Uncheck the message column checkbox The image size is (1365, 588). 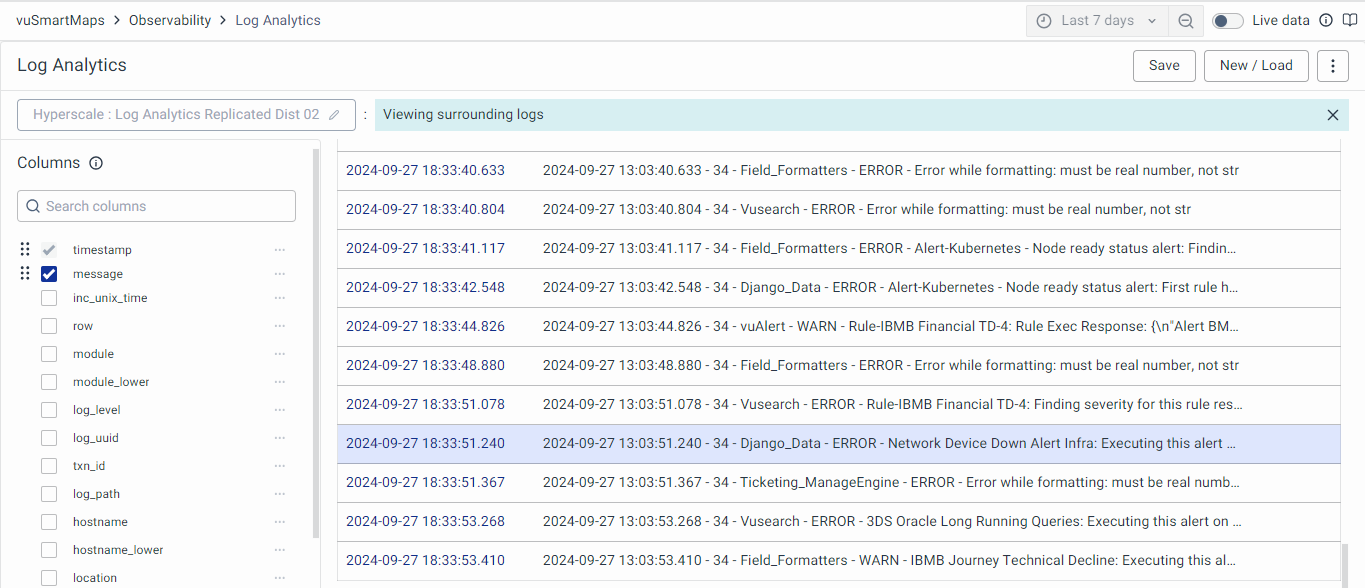pos(49,274)
